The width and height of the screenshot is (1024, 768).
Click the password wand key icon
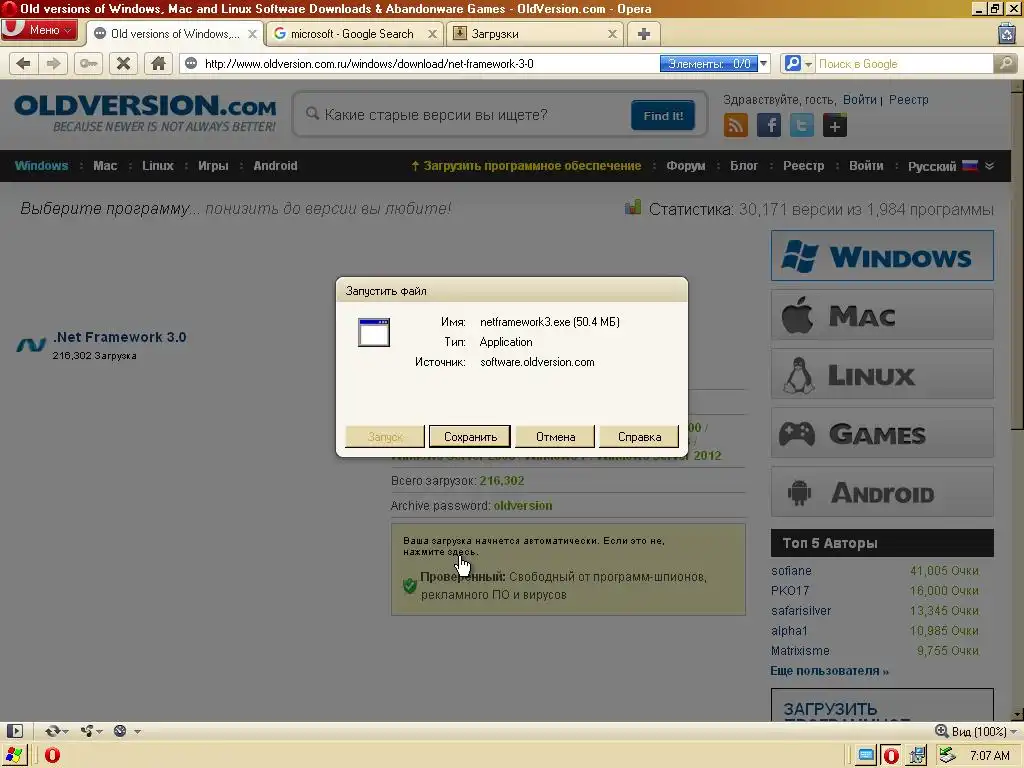89,64
